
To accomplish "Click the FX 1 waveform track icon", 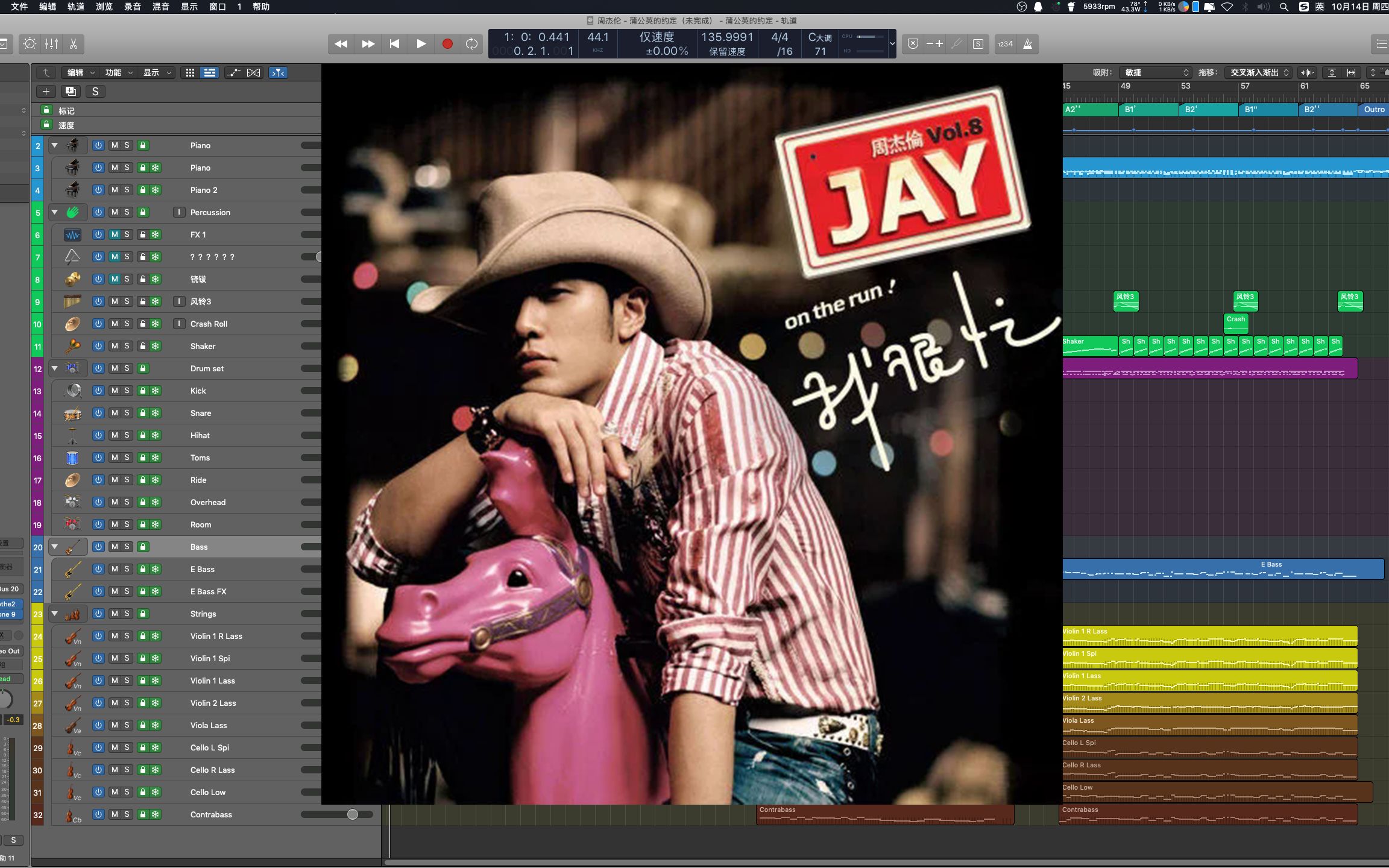I will tap(72, 234).
